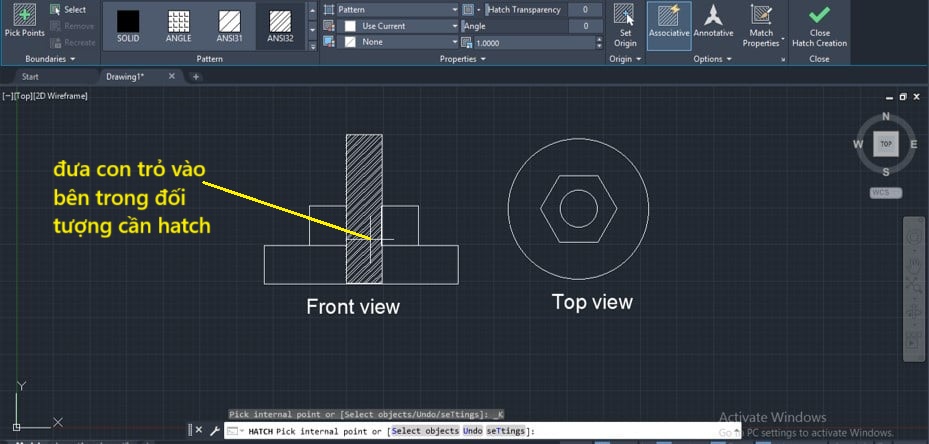Open command line customize wrench icon
Screen dimensions: 929x444
[215, 430]
